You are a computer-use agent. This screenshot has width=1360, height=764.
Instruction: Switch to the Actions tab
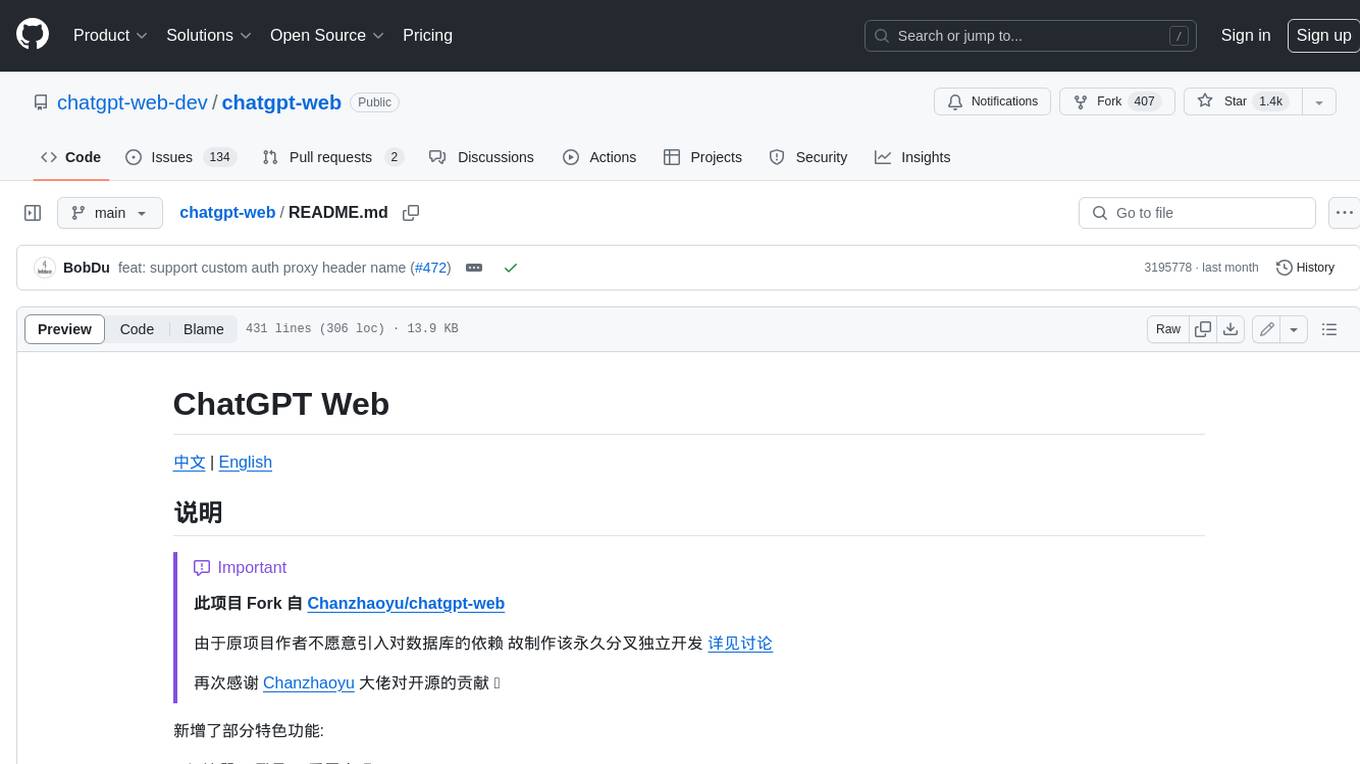[x=599, y=157]
